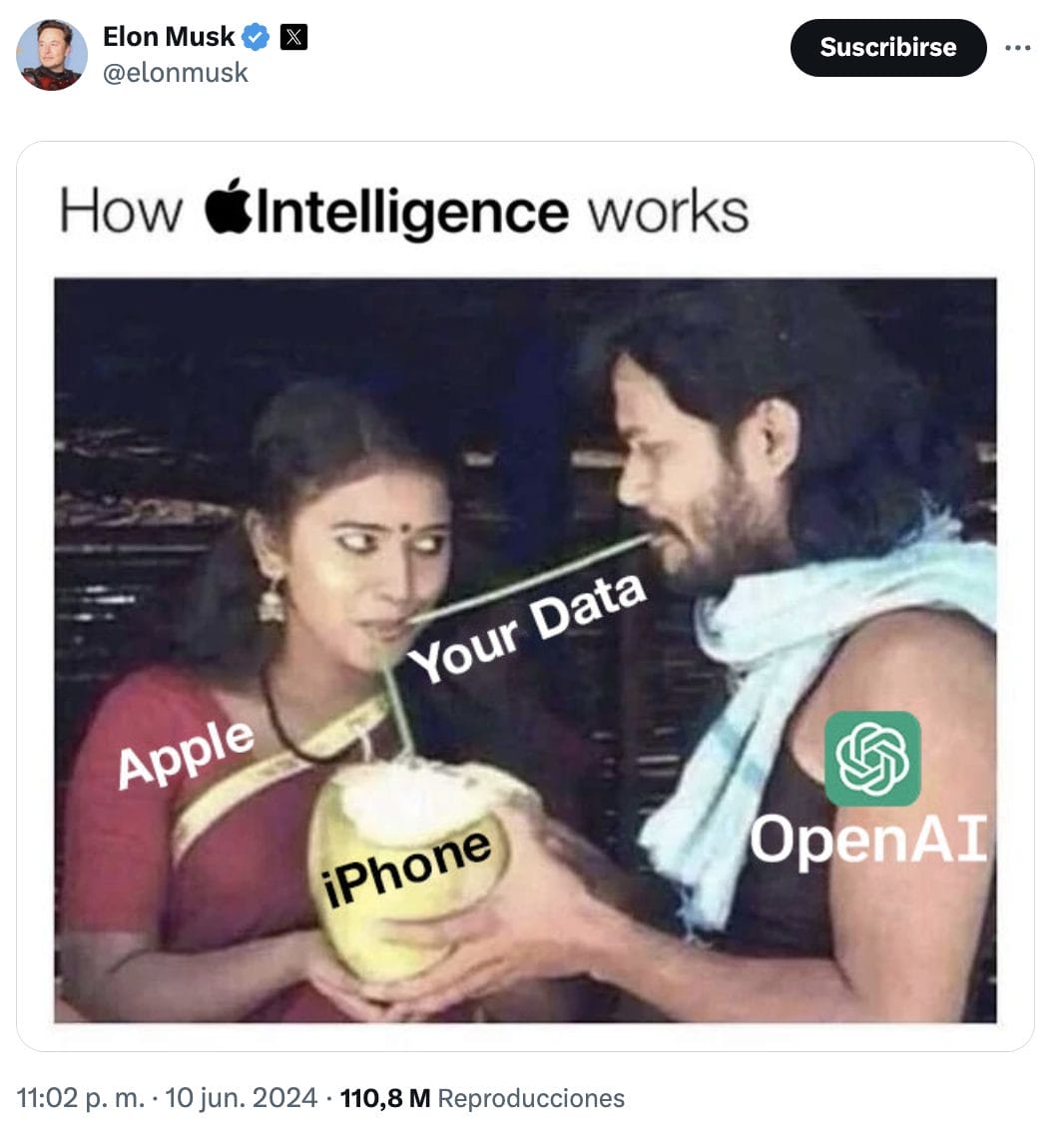Viewport: 1064px width, 1144px height.
Task: Click the bold 'Intelligence' headline word
Action: pyautogui.click(x=411, y=213)
